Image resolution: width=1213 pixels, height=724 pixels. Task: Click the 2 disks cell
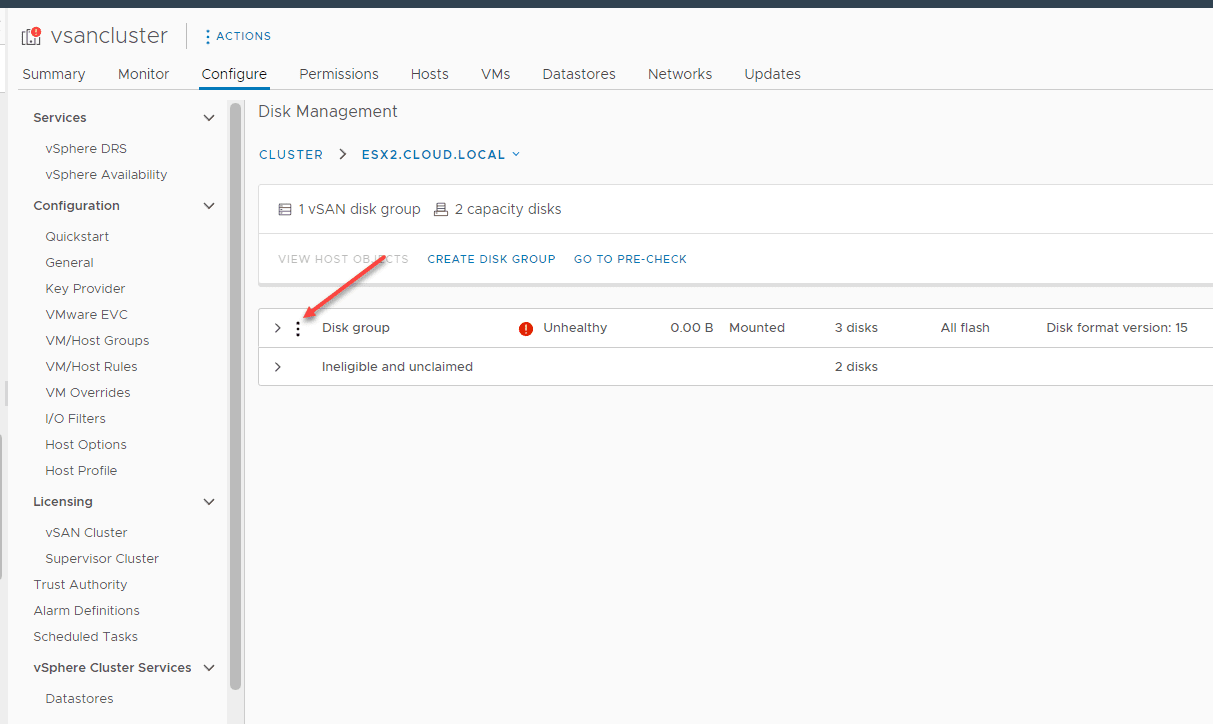pos(856,367)
